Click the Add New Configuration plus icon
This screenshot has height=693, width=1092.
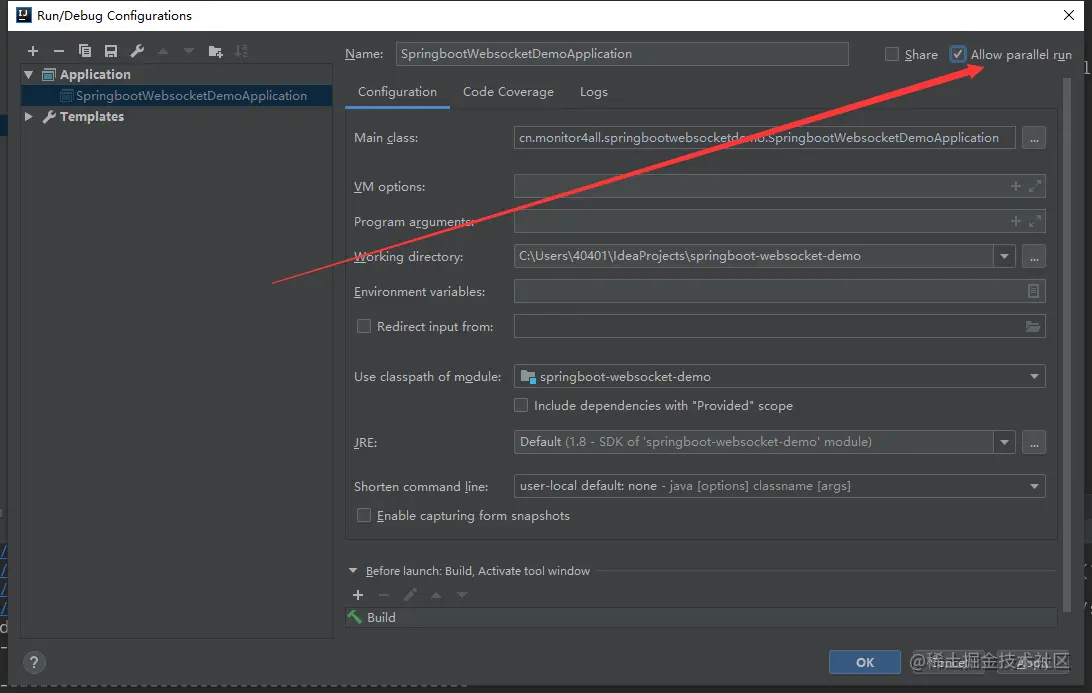click(33, 51)
